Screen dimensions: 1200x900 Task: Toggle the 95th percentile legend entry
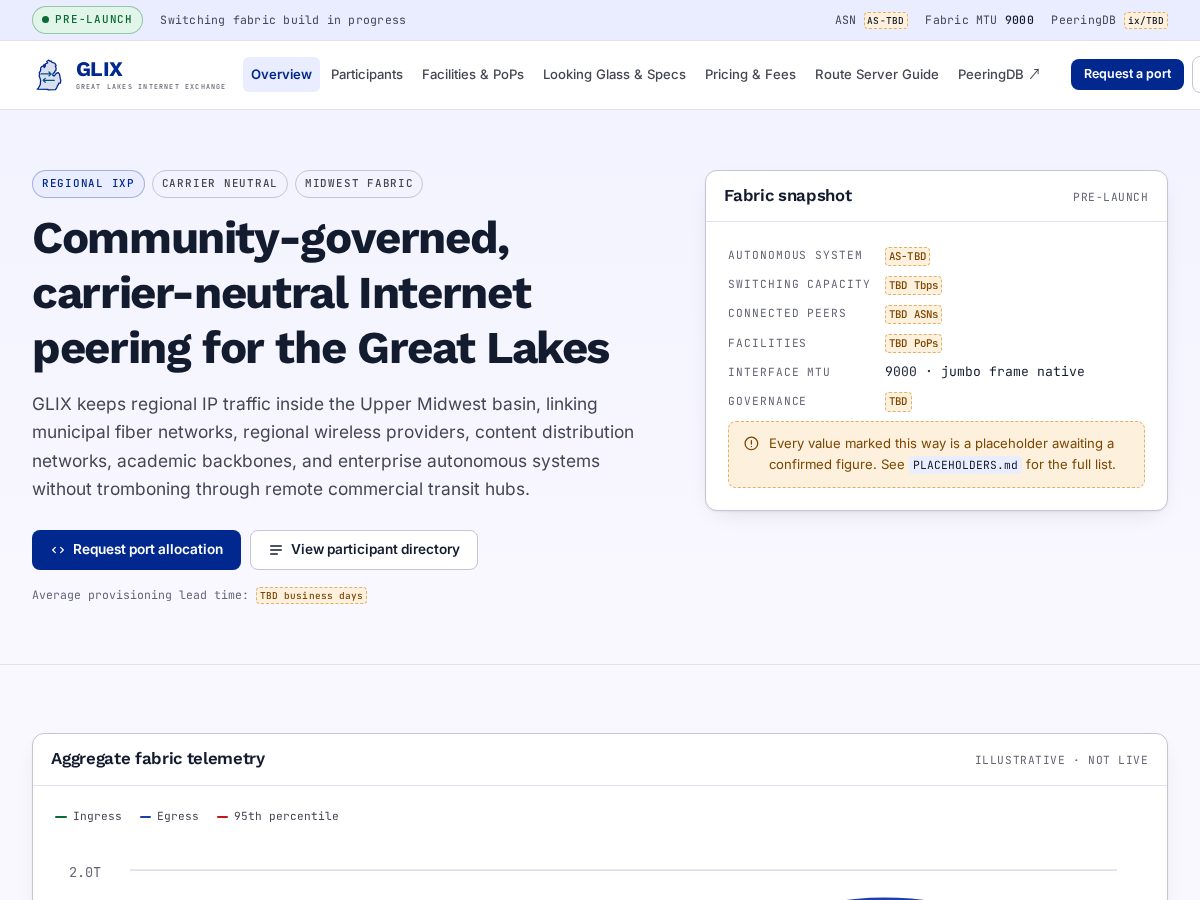278,816
